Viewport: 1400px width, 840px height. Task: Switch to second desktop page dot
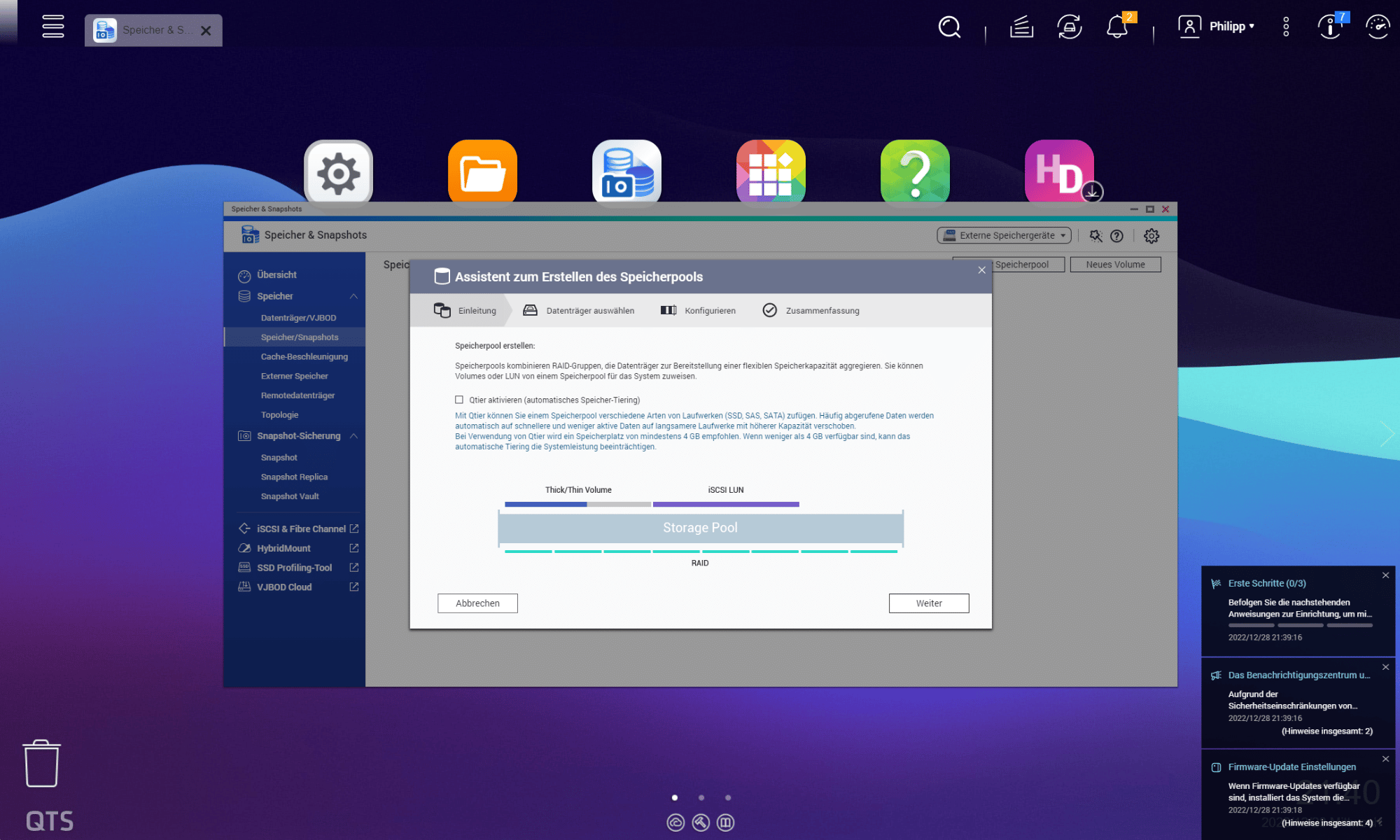pos(701,797)
